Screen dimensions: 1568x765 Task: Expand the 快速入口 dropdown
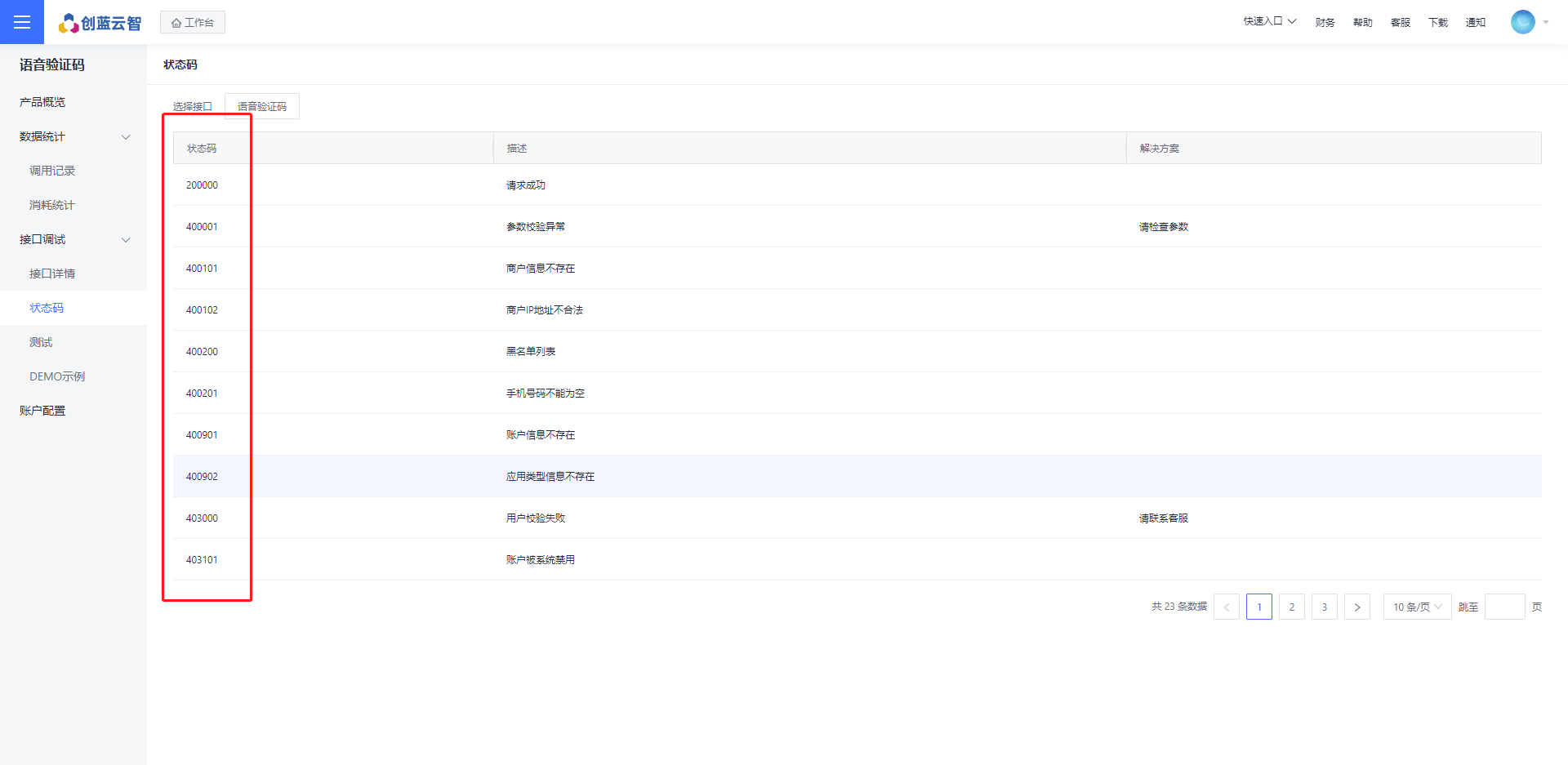click(1270, 21)
